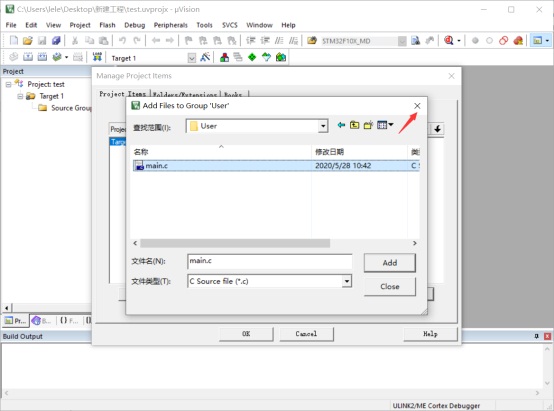Start debug session magnifier icon
Viewport: 554px width, 411px height.
click(449, 40)
